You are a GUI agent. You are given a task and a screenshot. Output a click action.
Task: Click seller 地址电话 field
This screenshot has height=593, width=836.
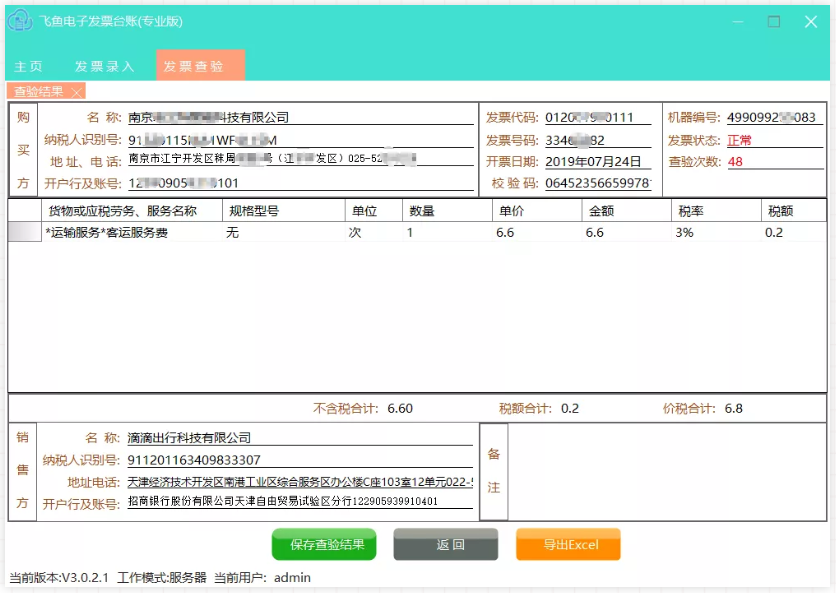(300, 482)
